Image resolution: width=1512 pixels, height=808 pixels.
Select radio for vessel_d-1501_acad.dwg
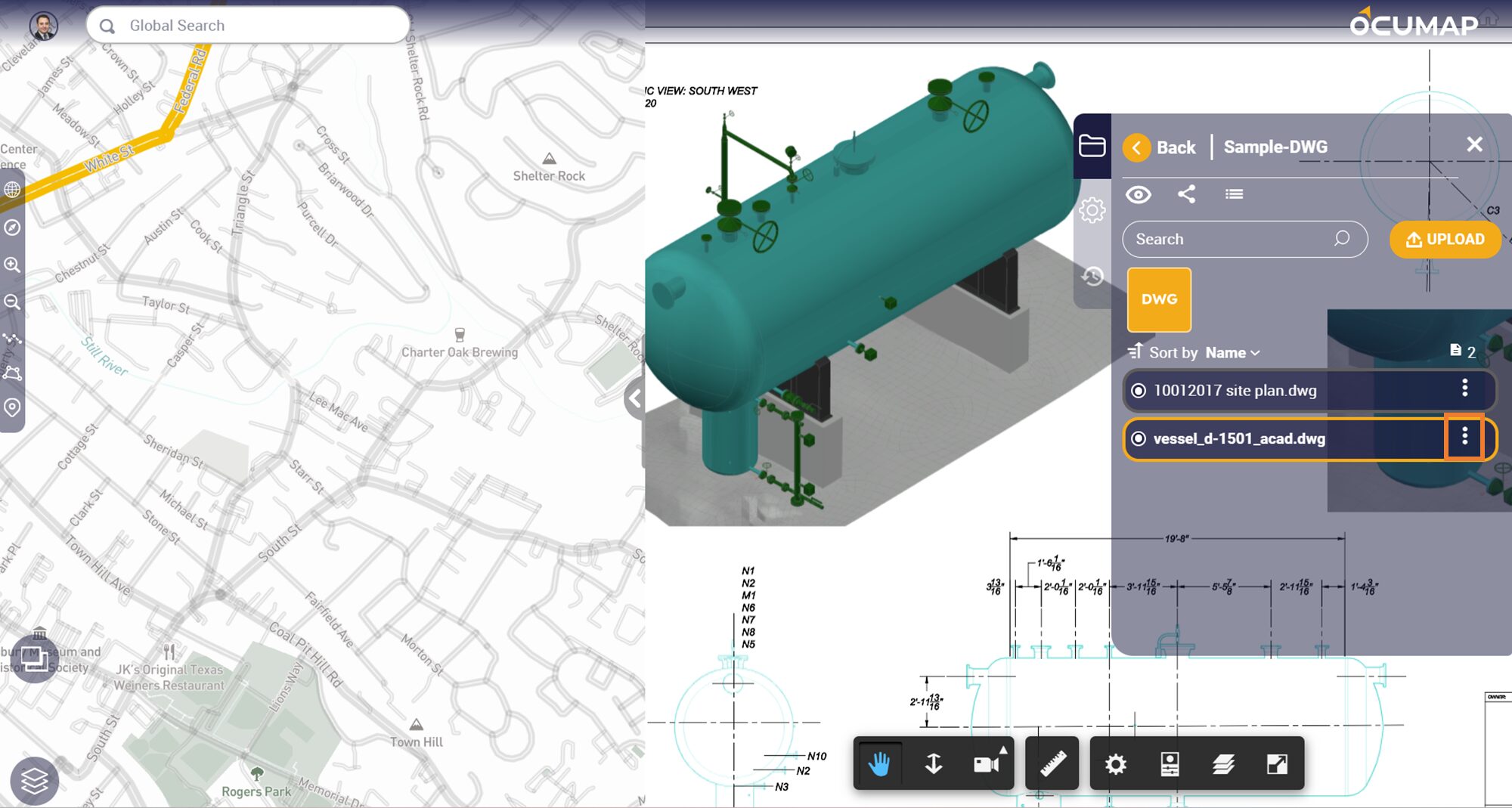(x=1138, y=439)
